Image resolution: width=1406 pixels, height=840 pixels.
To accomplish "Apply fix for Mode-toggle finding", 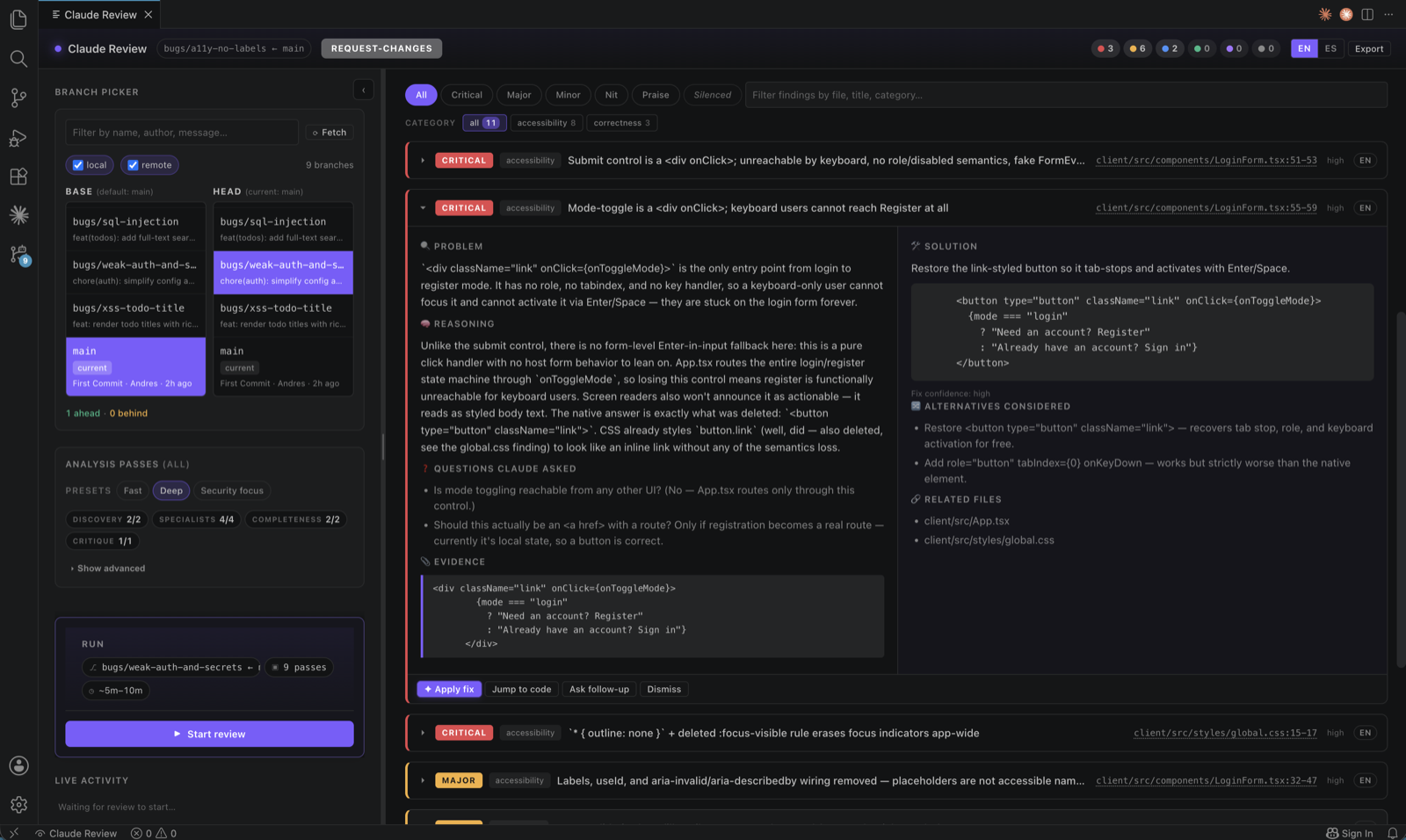I will (449, 690).
